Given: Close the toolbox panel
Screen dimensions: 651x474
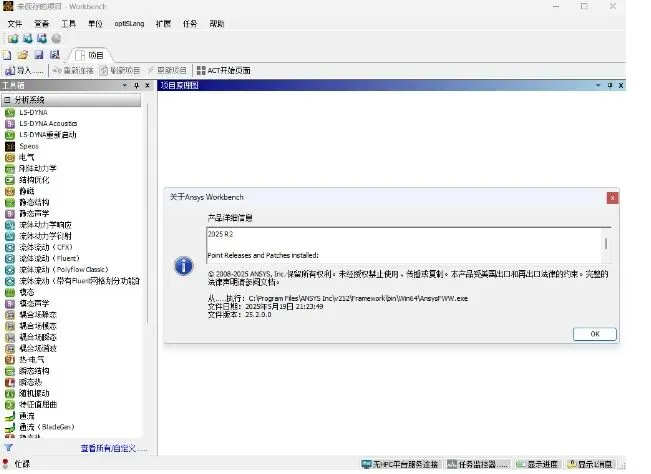Looking at the screenshot, I should (x=147, y=86).
